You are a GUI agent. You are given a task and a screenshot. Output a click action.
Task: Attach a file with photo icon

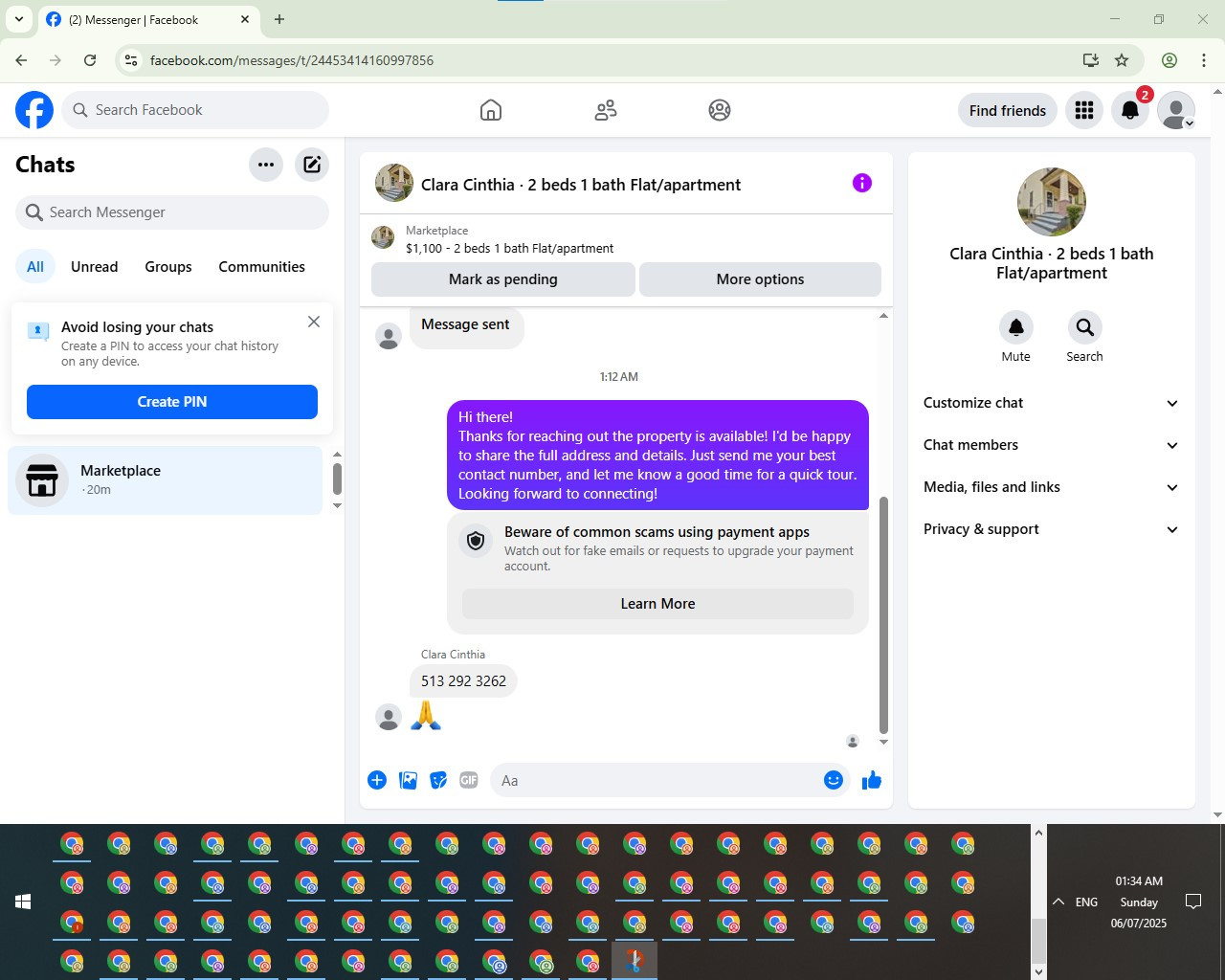(408, 780)
